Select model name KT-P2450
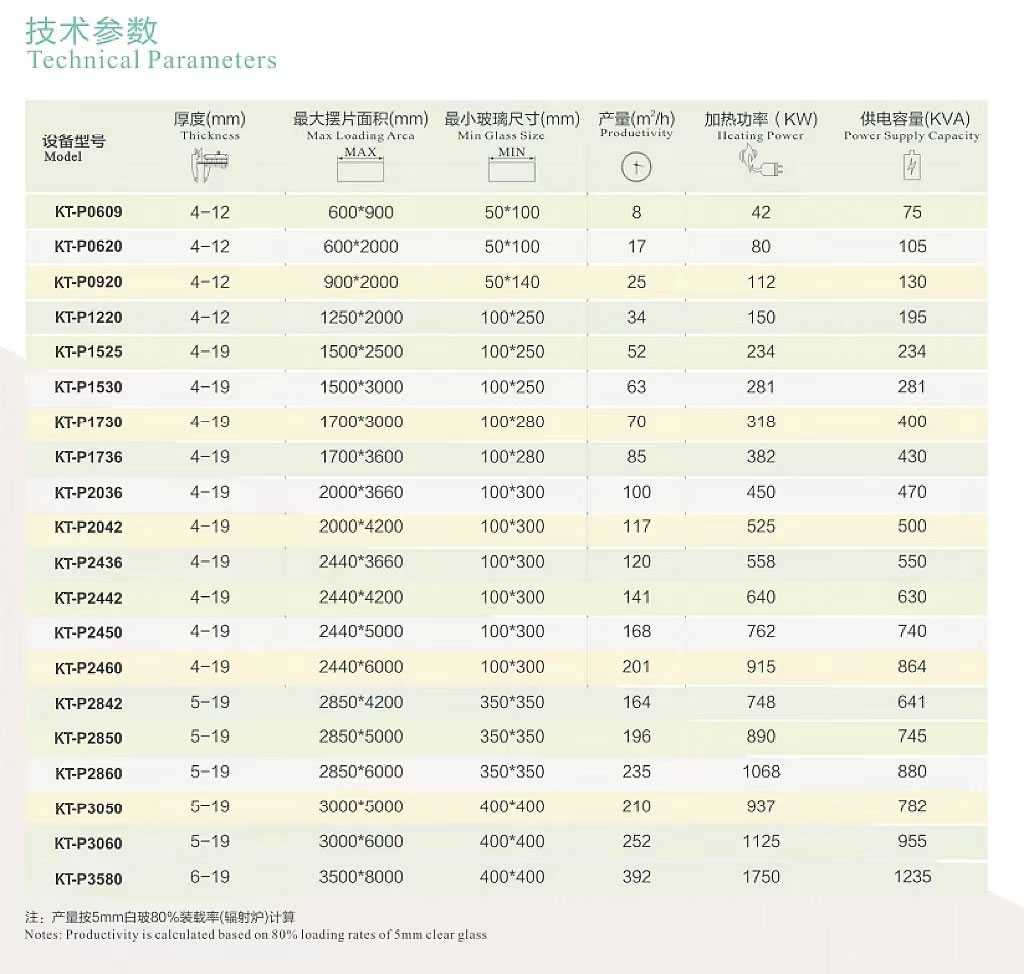Screen dimensions: 1024x974 pyautogui.click(x=89, y=632)
